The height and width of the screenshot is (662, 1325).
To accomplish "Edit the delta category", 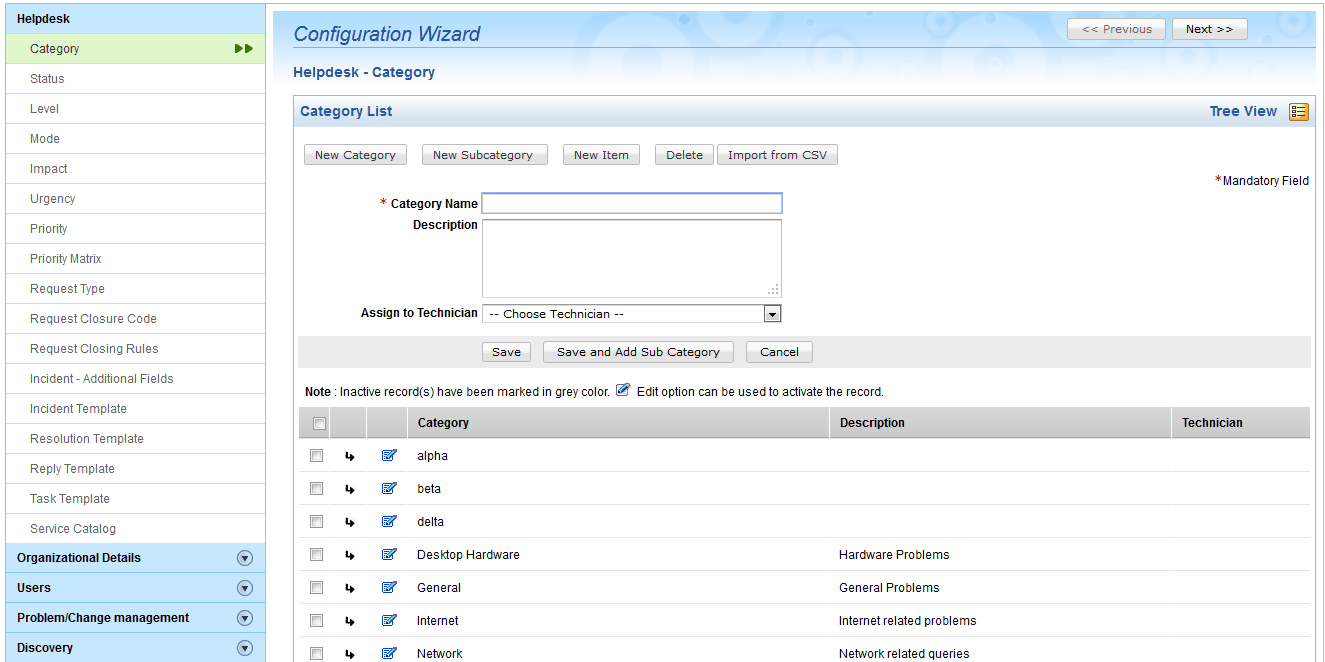I will pos(389,522).
